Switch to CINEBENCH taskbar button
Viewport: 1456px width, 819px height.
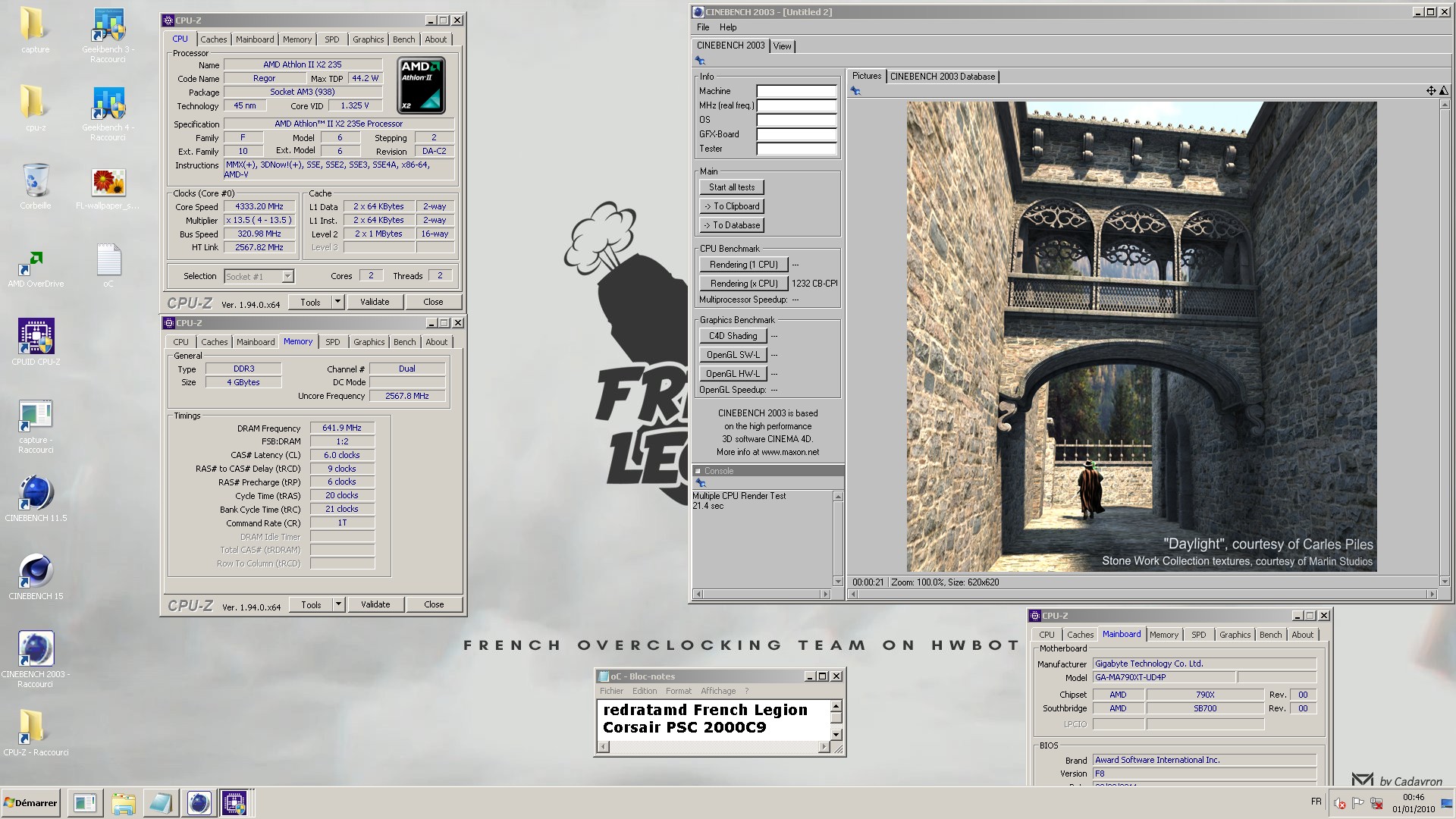coord(199,803)
